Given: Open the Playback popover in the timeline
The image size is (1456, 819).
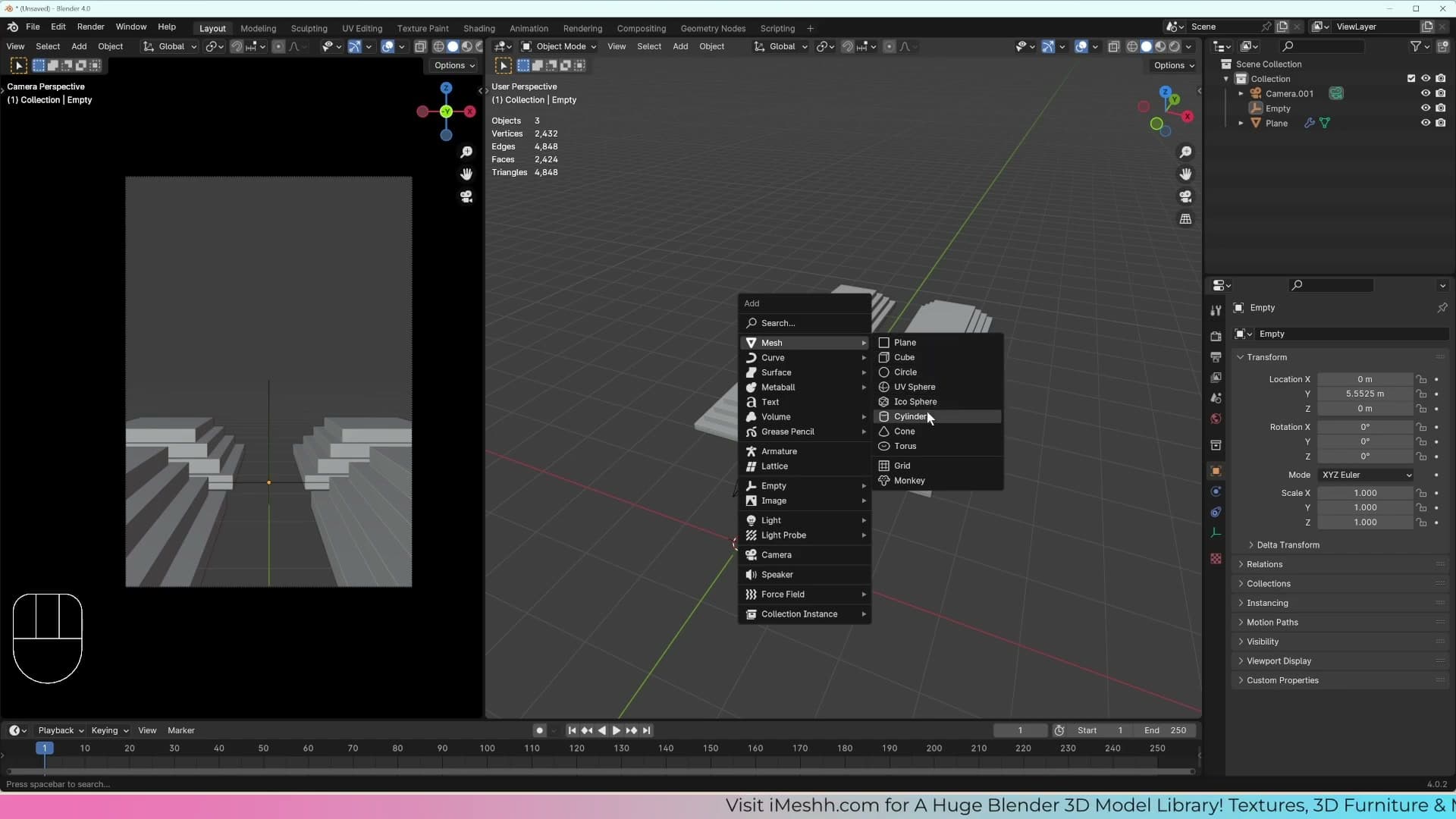Looking at the screenshot, I should point(60,730).
